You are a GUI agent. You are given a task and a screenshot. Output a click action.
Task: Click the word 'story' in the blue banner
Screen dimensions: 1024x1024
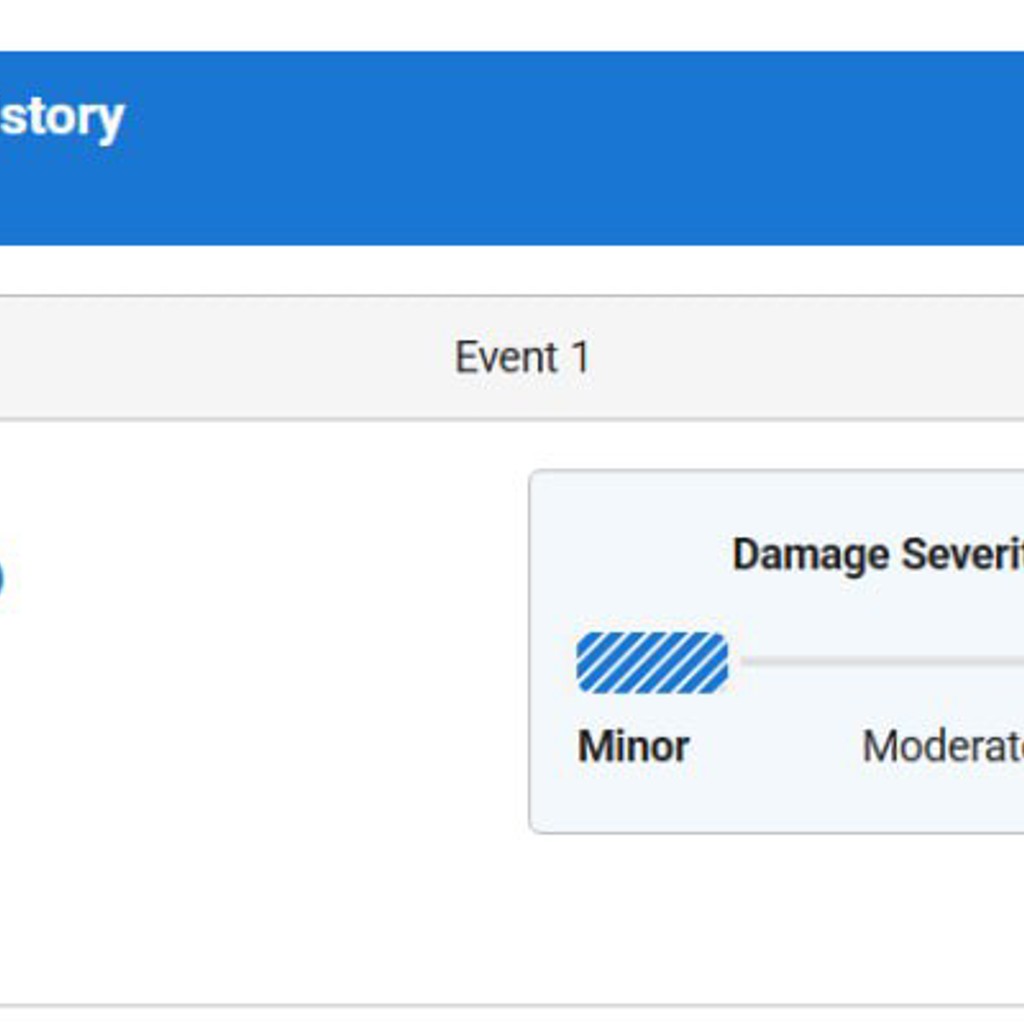(x=61, y=119)
